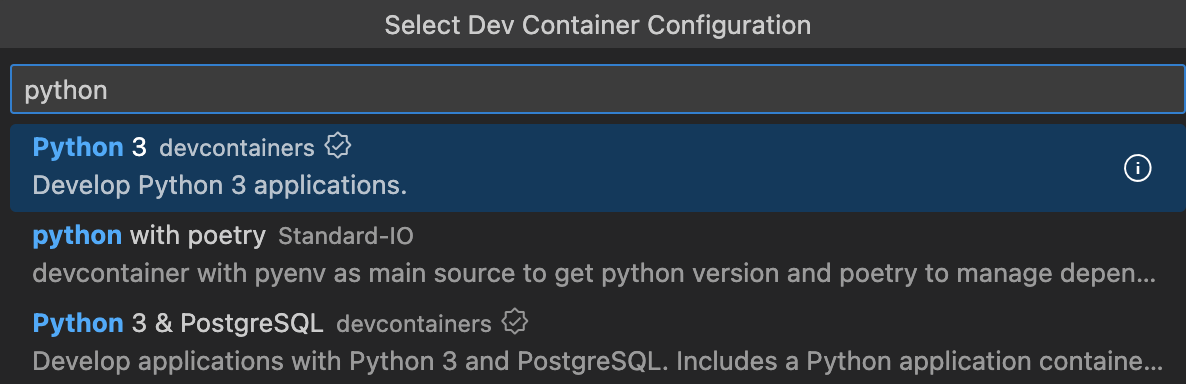Click 'Select Dev Container Configuration' title

click(598, 25)
